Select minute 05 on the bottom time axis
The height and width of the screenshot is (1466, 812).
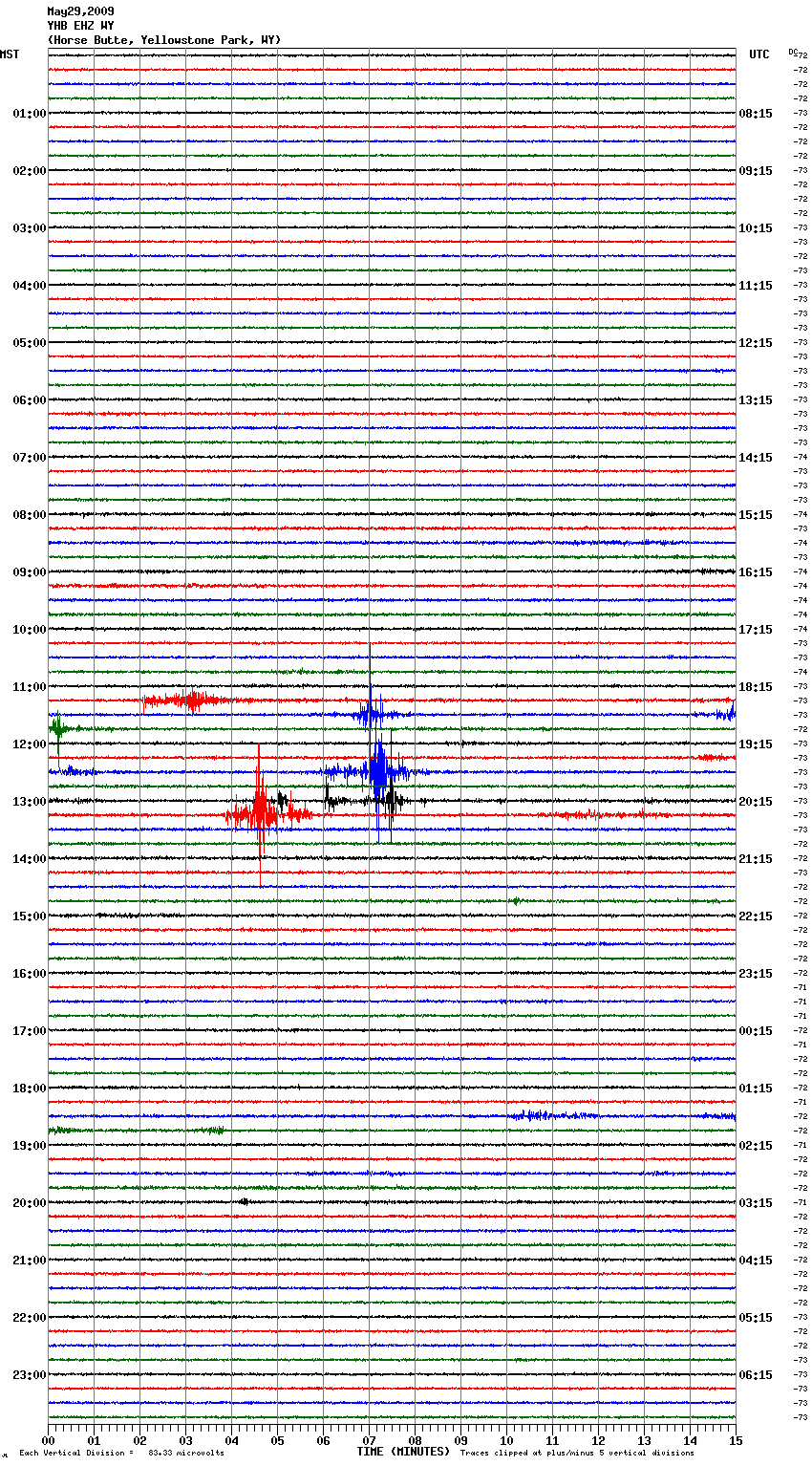(x=277, y=1440)
